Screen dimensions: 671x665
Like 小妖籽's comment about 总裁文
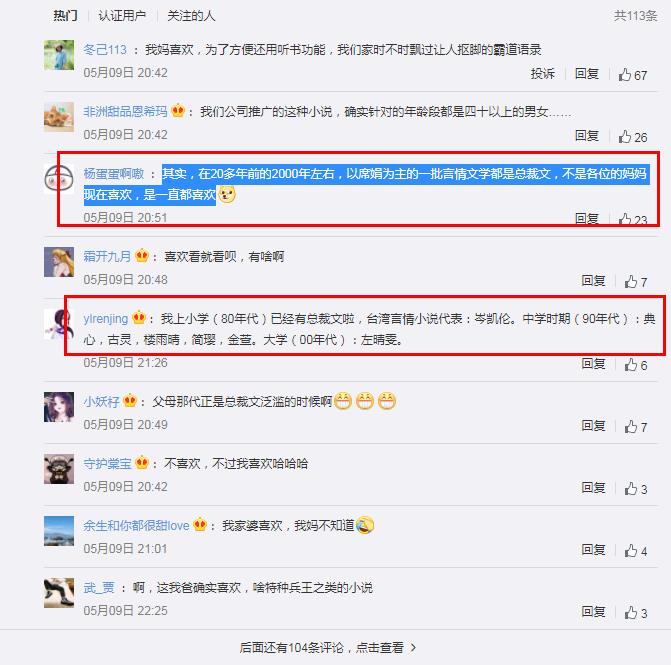(635, 427)
